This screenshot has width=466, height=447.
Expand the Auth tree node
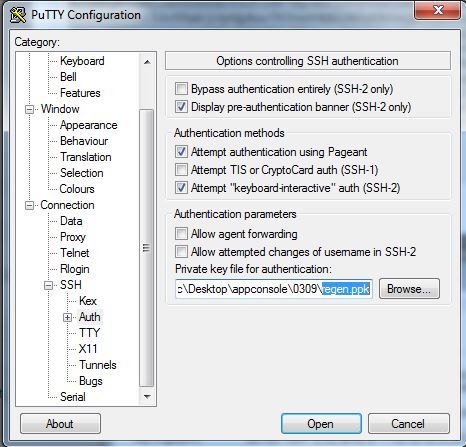coord(68,317)
